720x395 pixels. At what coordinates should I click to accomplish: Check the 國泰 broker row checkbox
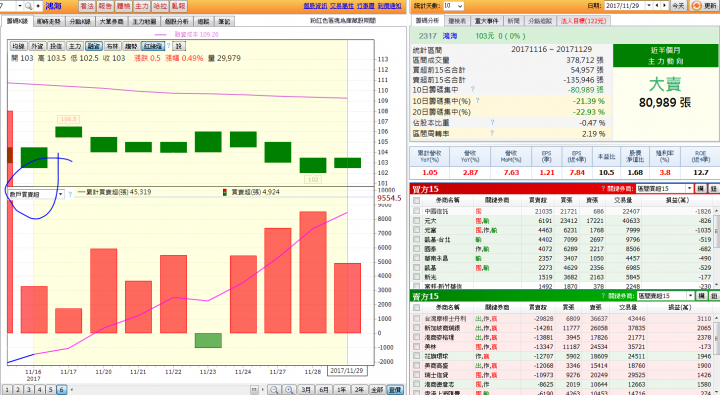pos(416,249)
